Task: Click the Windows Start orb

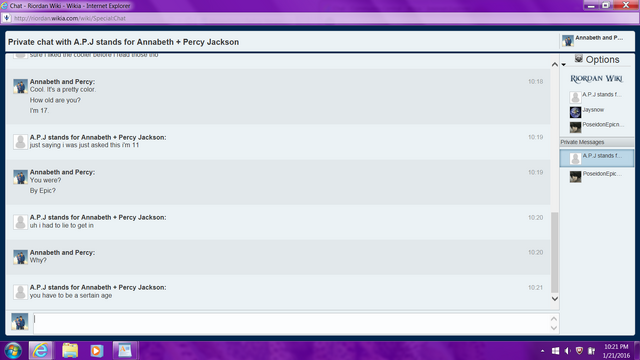Action: [x=13, y=351]
